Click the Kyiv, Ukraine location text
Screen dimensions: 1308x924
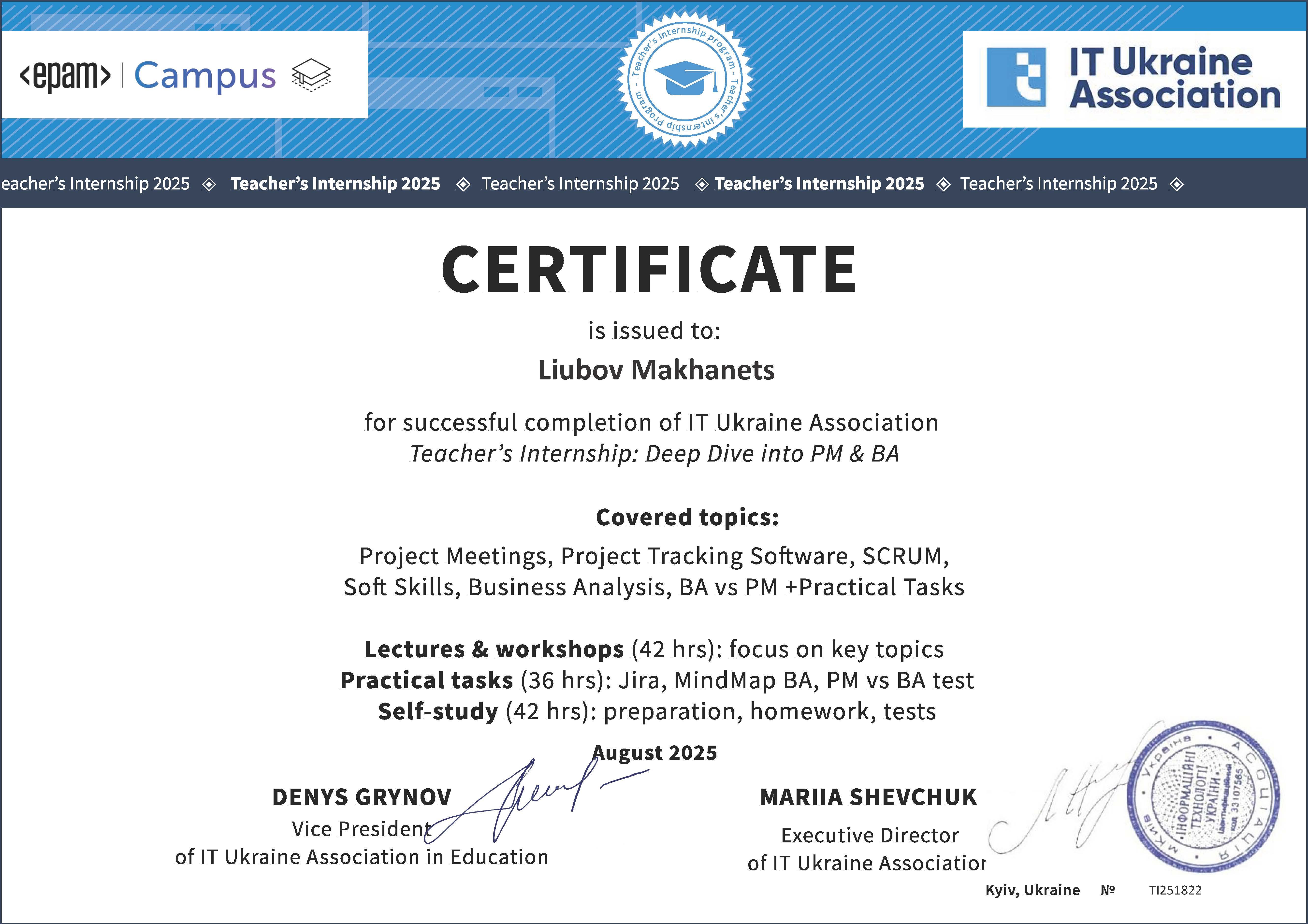pyautogui.click(x=1032, y=890)
